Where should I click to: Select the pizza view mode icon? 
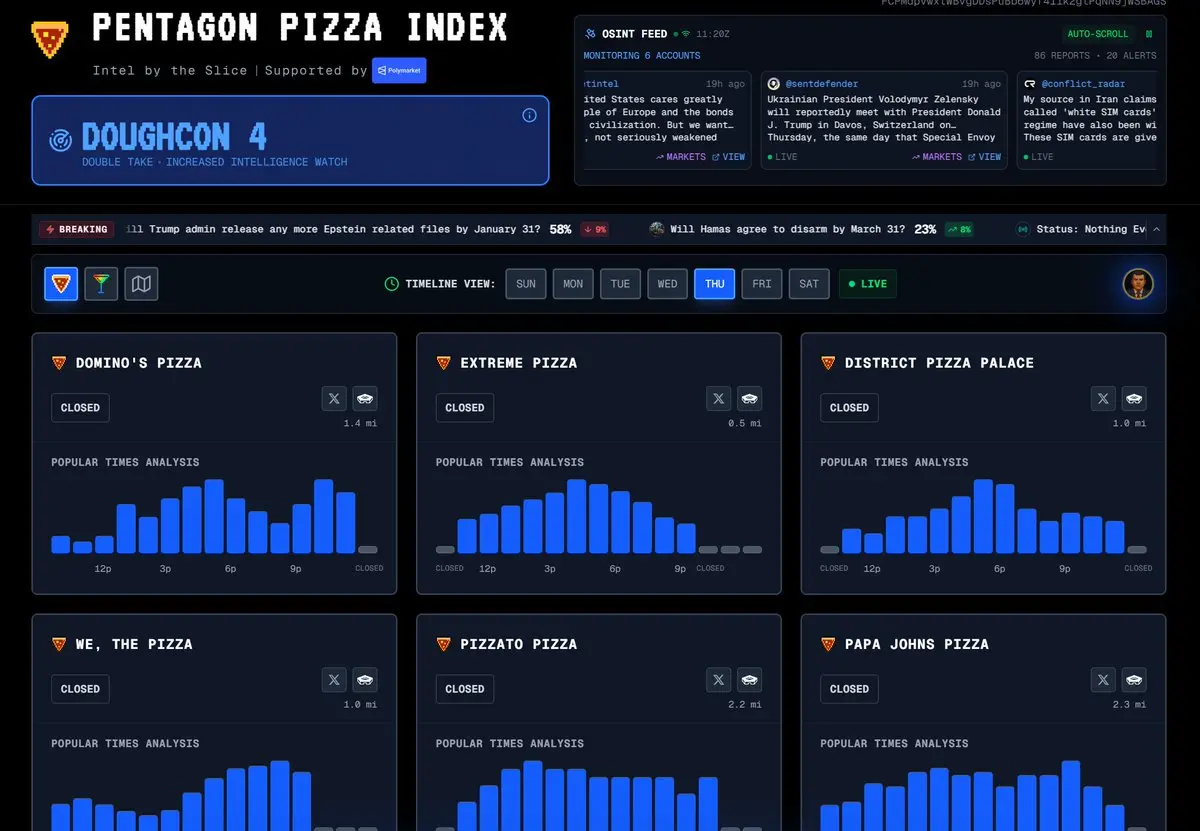pos(61,284)
